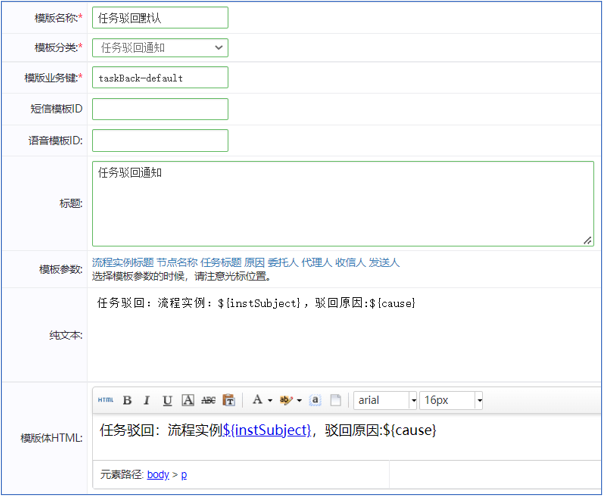The width and height of the screenshot is (603, 496).
Task: Insert the 节点名称 template parameter
Action: point(176,263)
